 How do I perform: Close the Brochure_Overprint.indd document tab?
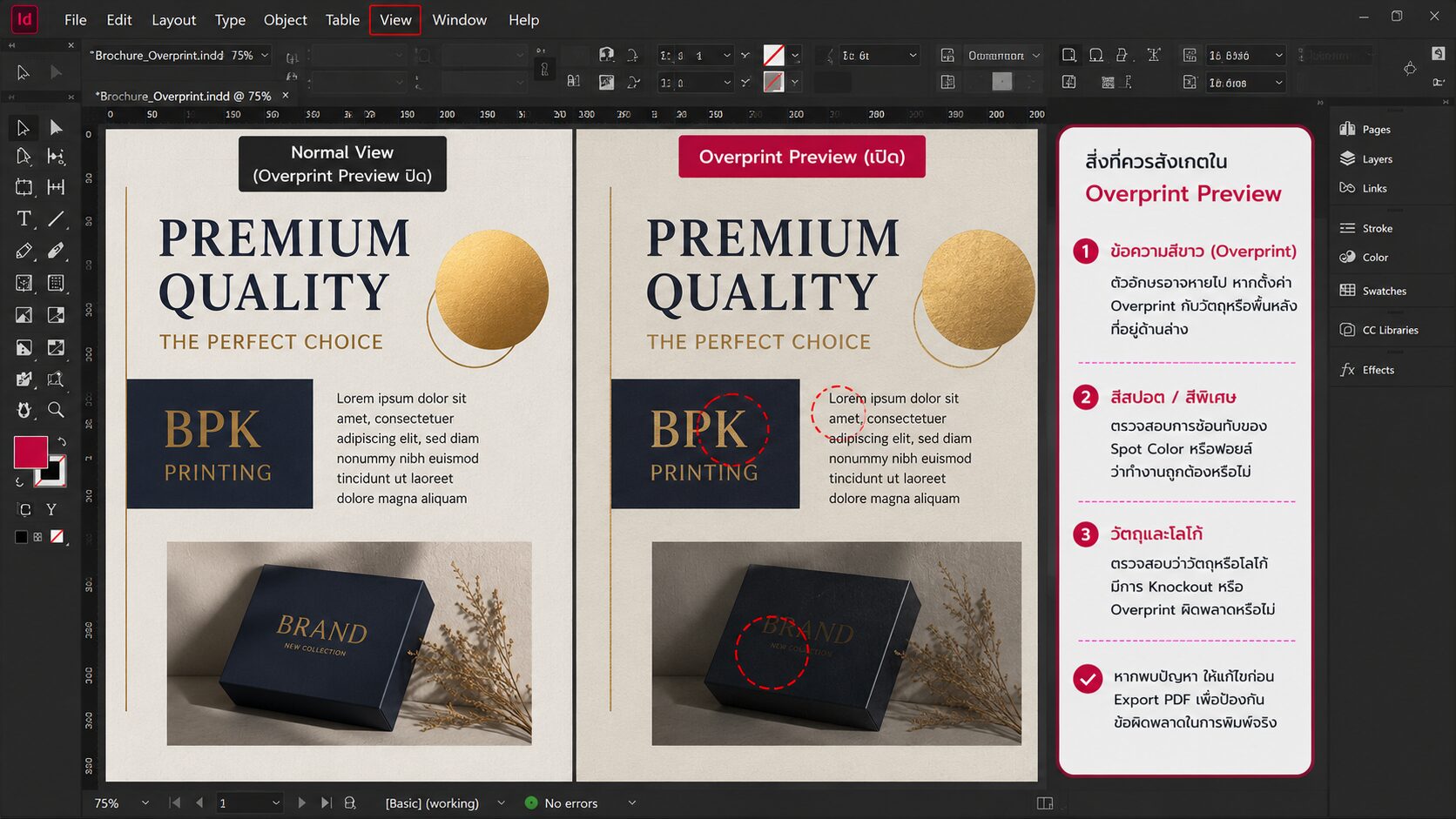[x=285, y=96]
